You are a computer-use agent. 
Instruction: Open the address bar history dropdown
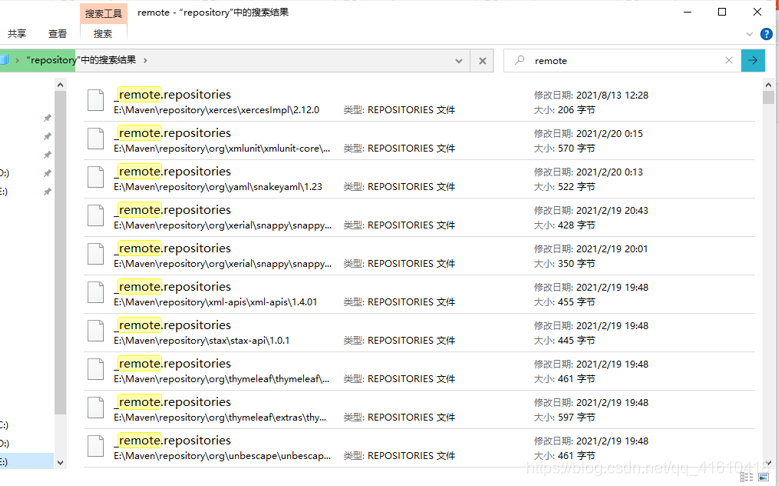point(459,61)
